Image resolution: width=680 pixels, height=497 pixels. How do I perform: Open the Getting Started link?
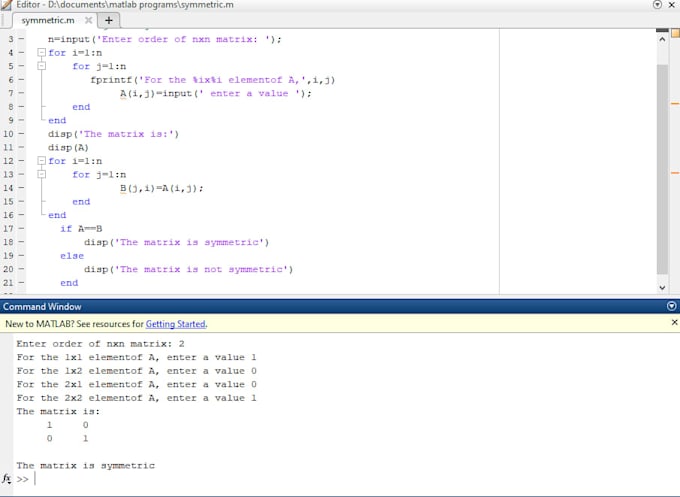pos(175,324)
